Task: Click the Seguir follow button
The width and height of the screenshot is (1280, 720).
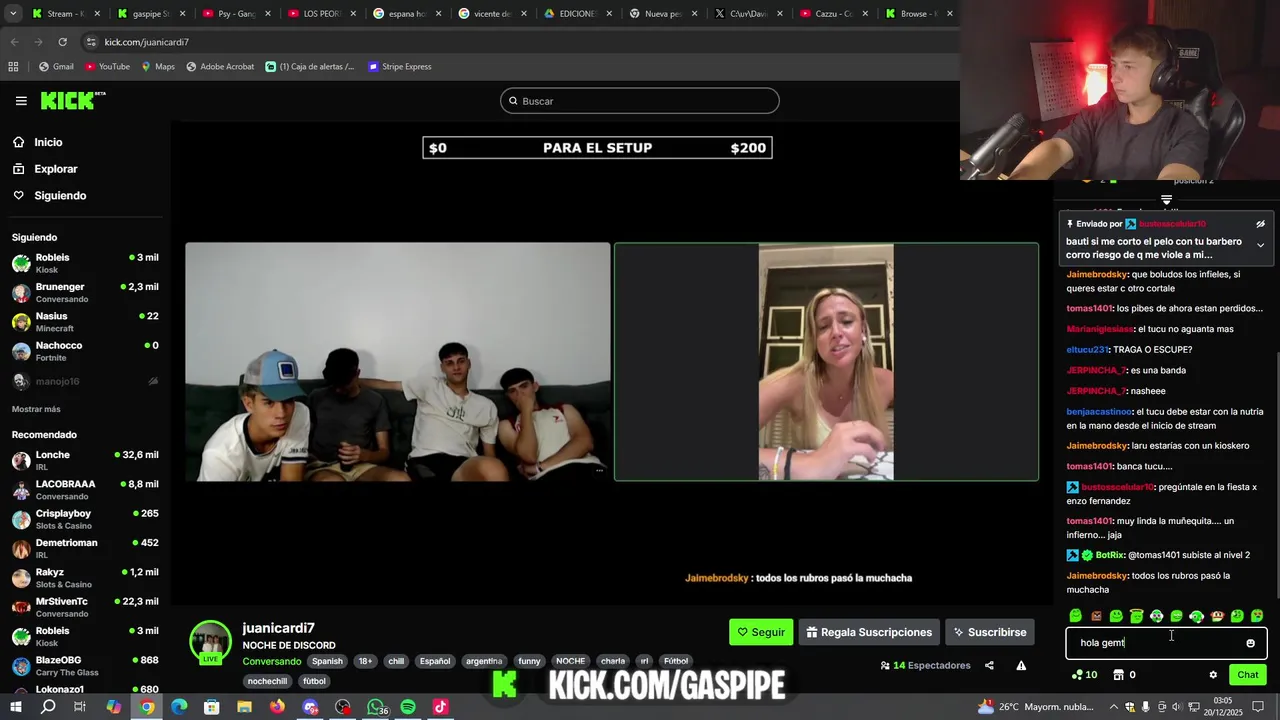Action: tap(761, 632)
